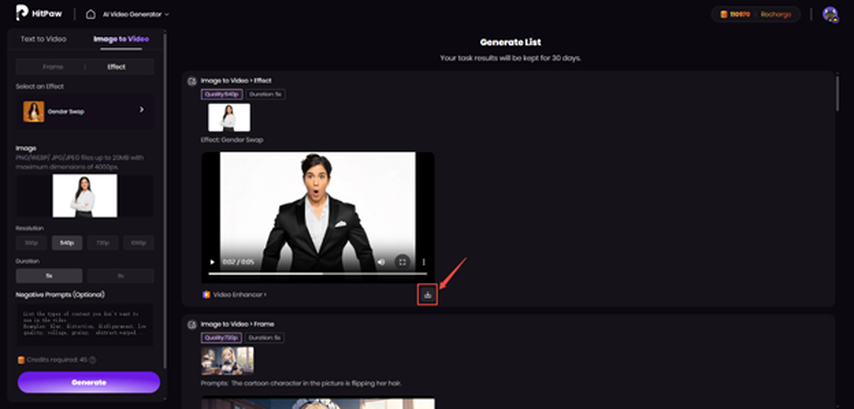Switch to the Text to Video tab
The height and width of the screenshot is (409, 854).
(44, 38)
